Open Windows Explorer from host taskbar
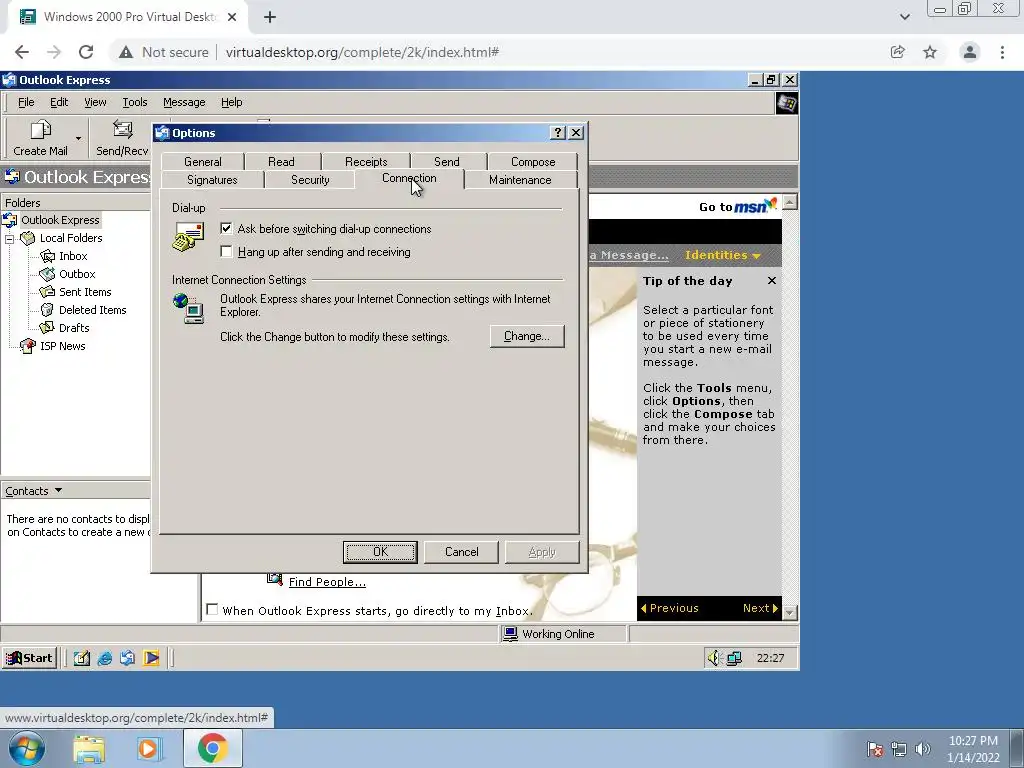Image resolution: width=1024 pixels, height=768 pixels. pyautogui.click(x=89, y=748)
